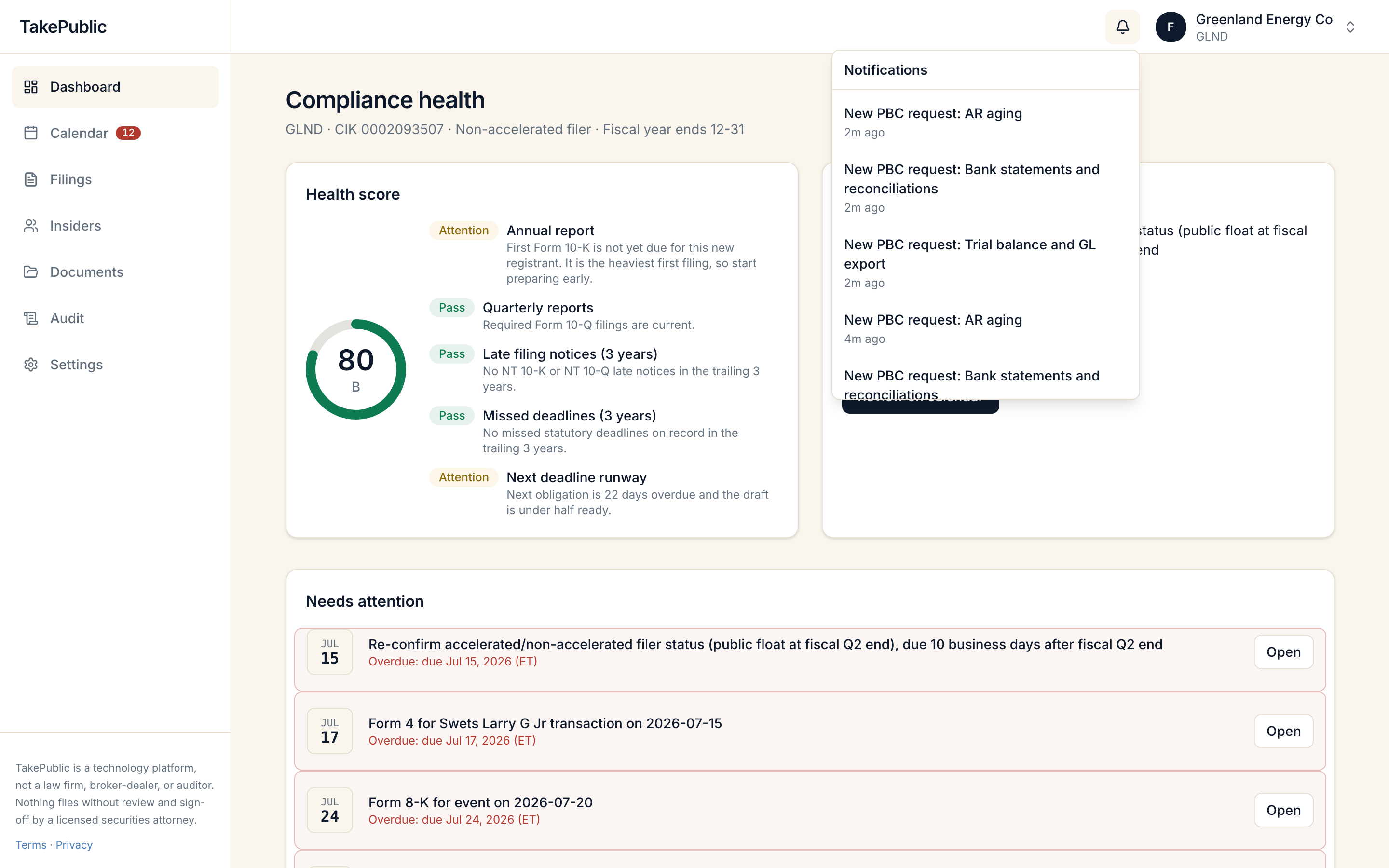Click the Compliance health heading
Viewport: 1389px width, 868px height.
click(385, 100)
